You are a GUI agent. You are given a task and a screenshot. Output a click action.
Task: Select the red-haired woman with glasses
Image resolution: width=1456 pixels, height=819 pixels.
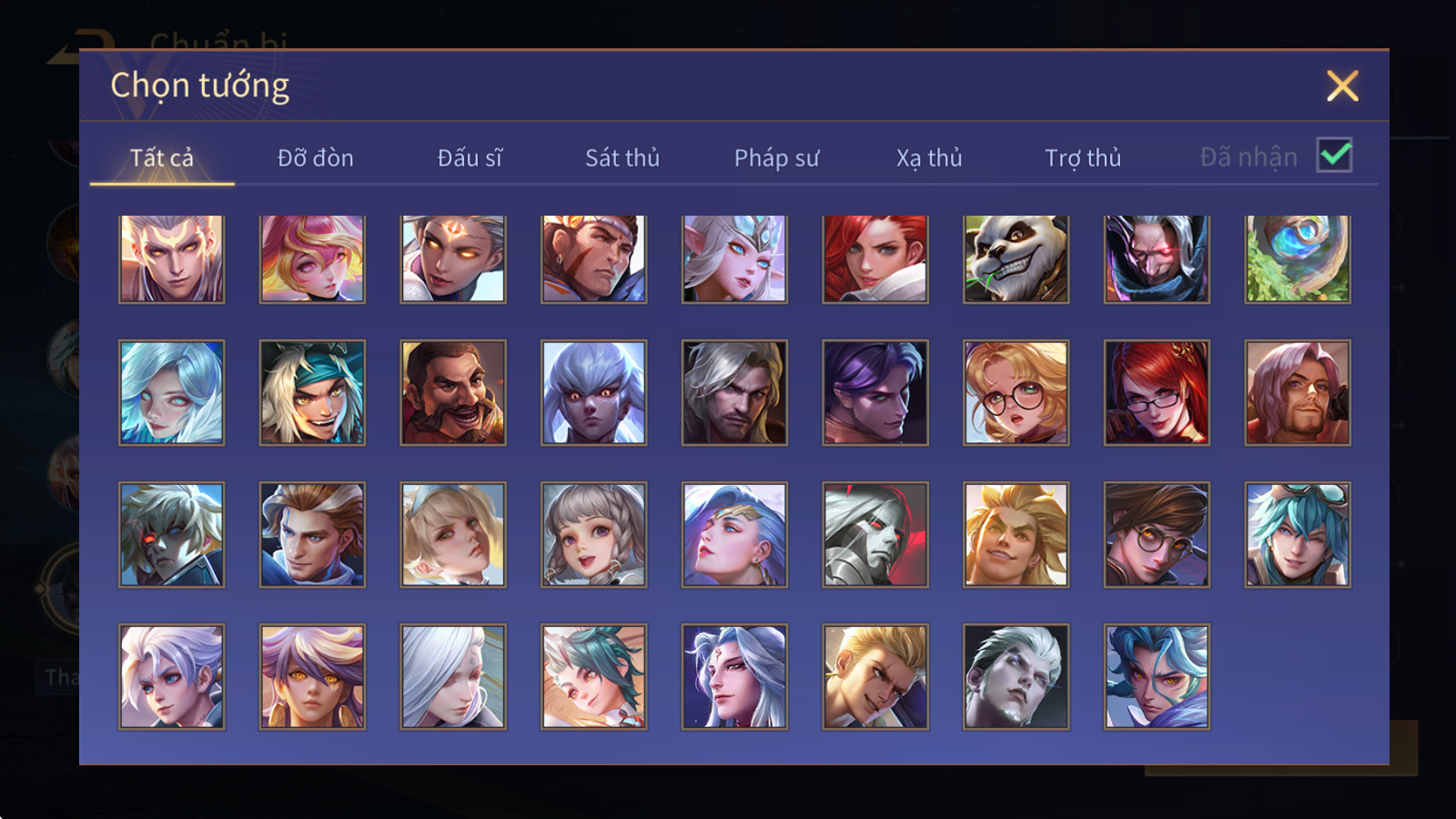pos(1157,392)
